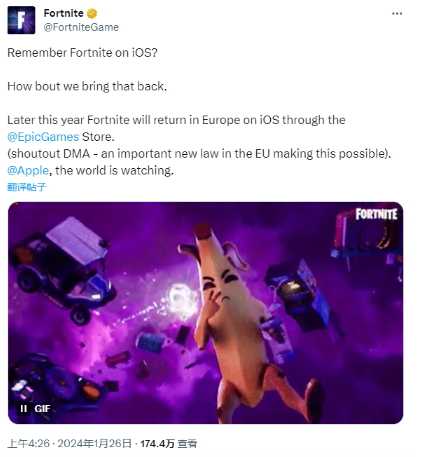Click the 'Remember Fortnite on iOS?' text

tap(82, 53)
